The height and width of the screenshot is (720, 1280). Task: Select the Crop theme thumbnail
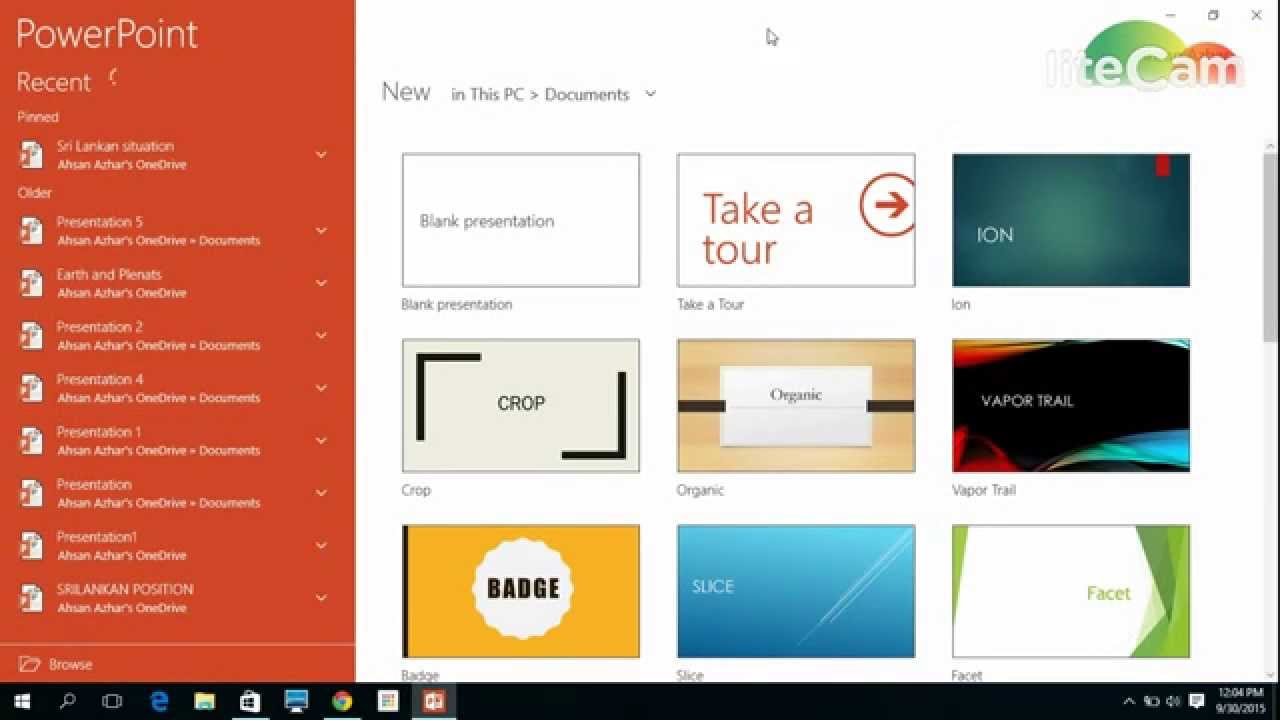[521, 405]
